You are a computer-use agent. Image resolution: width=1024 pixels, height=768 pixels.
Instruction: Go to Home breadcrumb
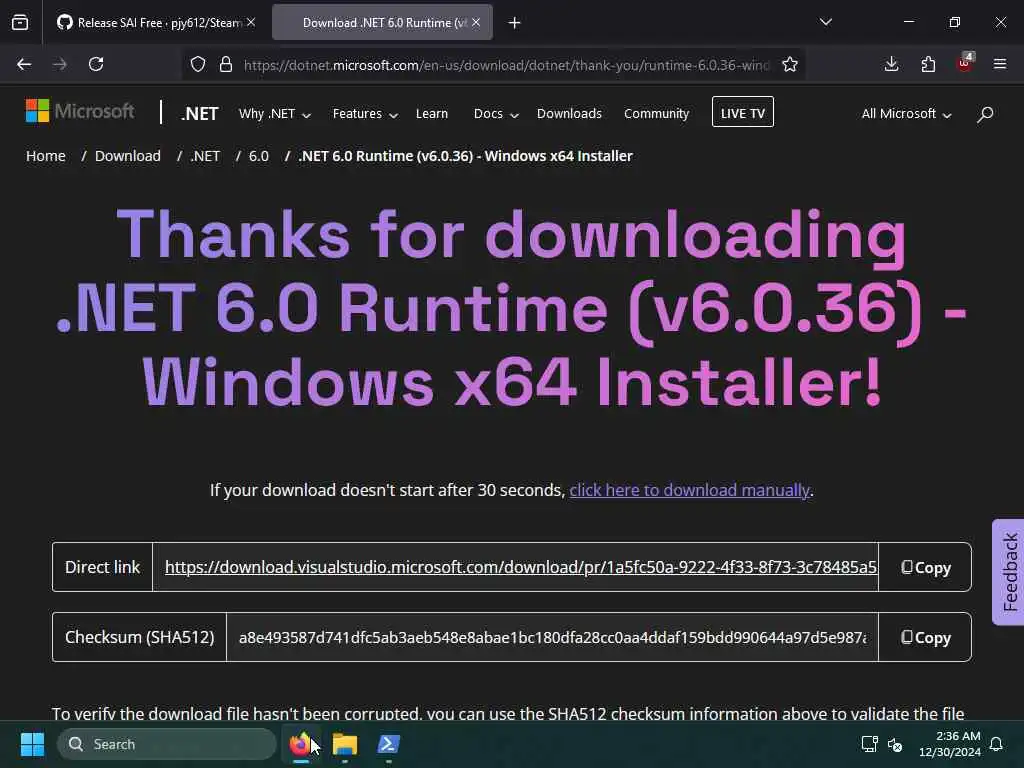tap(46, 156)
